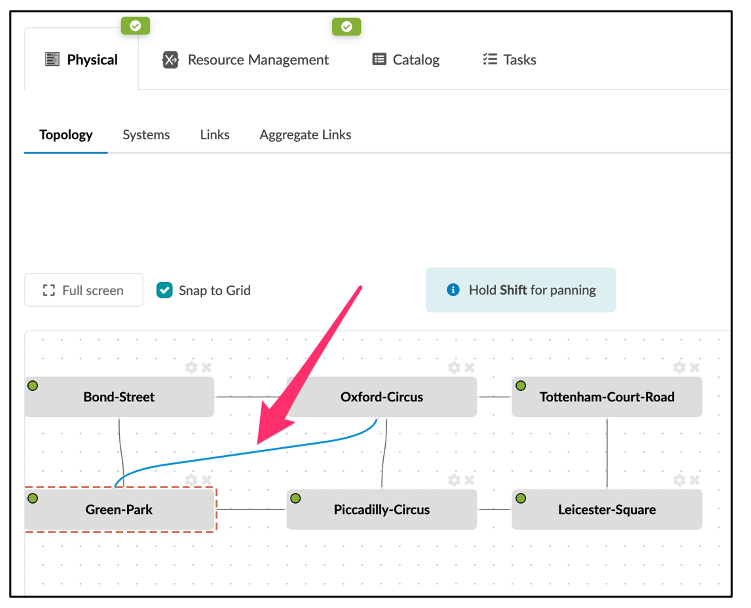
Task: Open settings gear for Leicester-Square node
Action: click(x=679, y=480)
